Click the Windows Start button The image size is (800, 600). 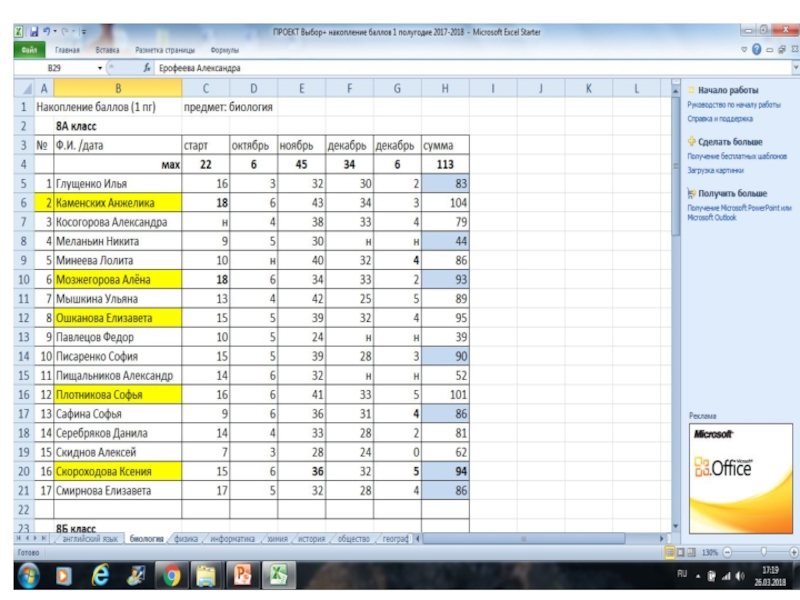pyautogui.click(x=26, y=575)
